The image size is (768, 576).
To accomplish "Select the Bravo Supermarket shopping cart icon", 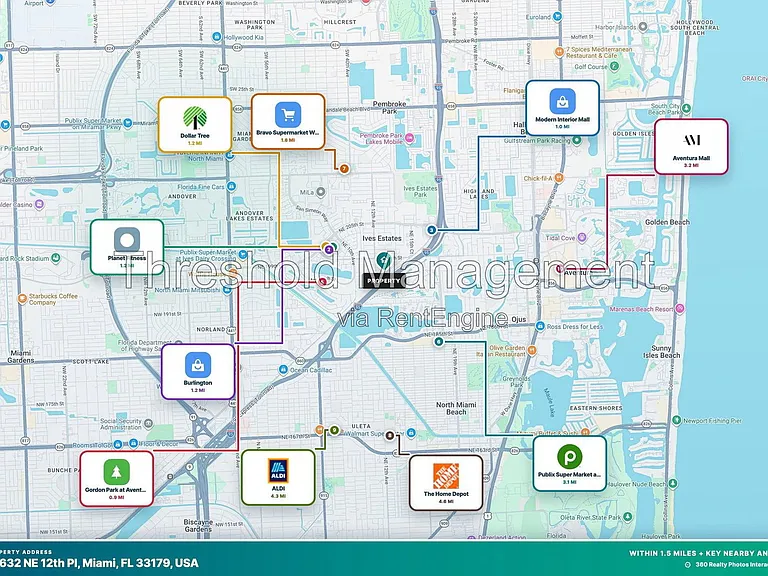I will (x=288, y=115).
